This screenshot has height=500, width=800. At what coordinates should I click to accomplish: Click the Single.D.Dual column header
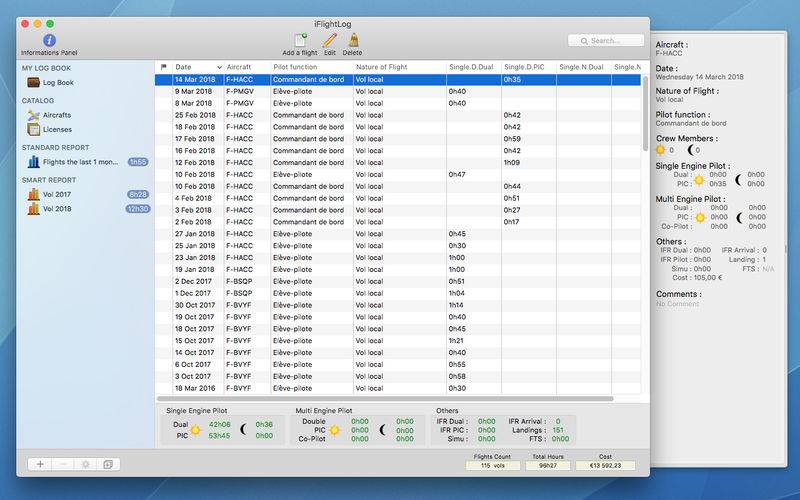click(x=474, y=67)
